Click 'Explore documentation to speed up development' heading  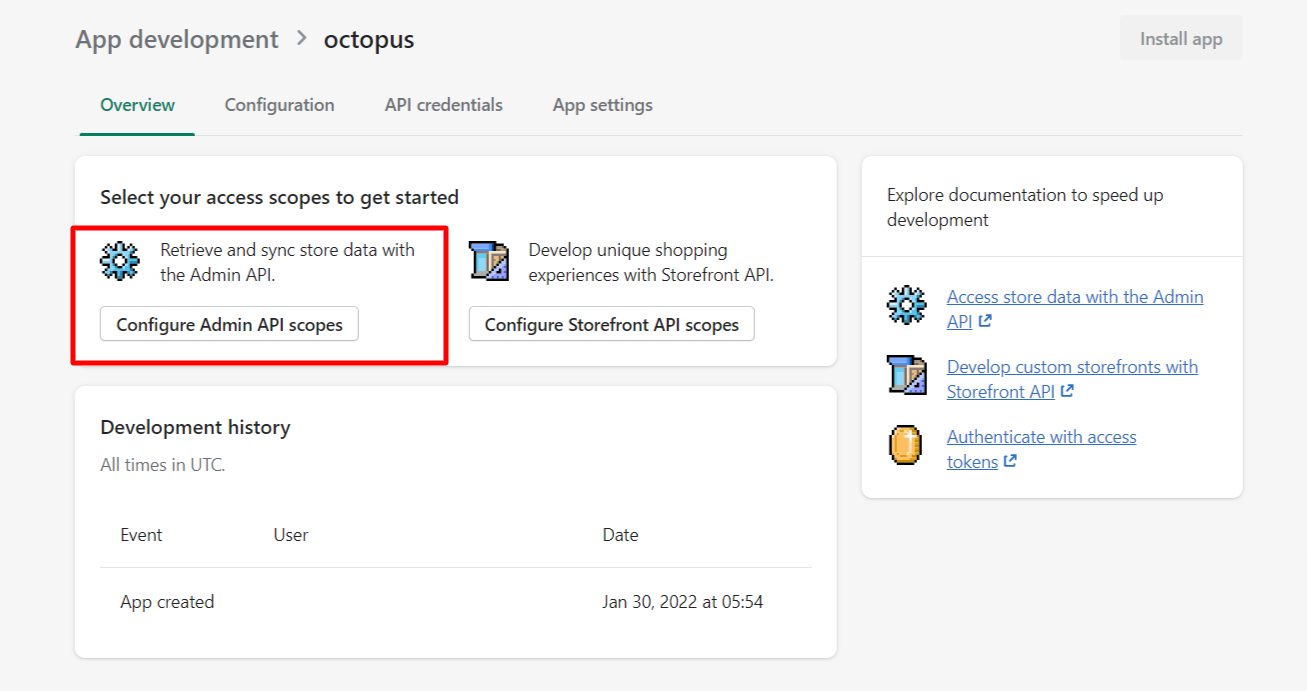(1025, 207)
